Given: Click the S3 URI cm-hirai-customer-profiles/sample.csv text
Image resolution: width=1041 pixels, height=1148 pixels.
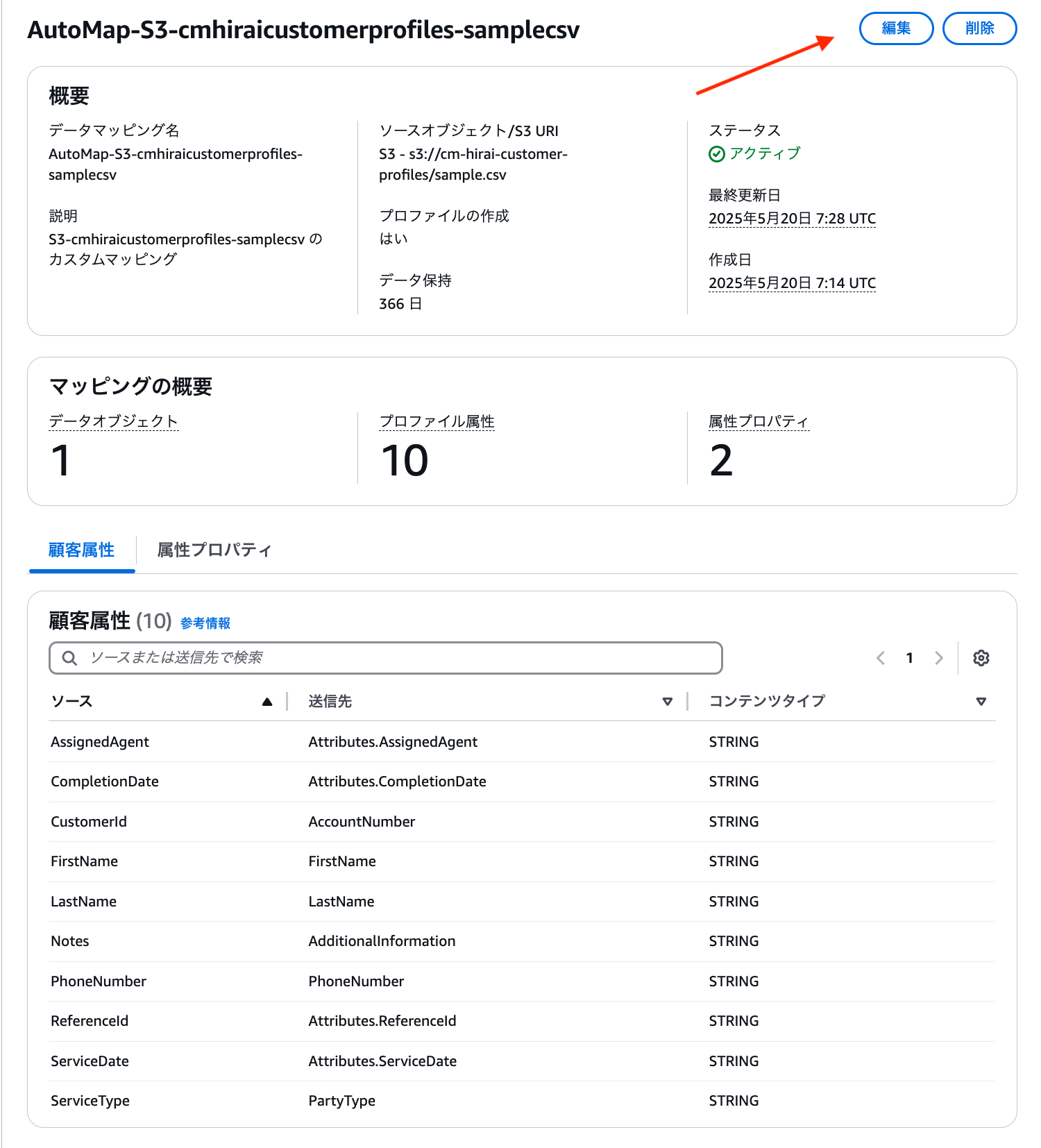Looking at the screenshot, I should (x=473, y=164).
